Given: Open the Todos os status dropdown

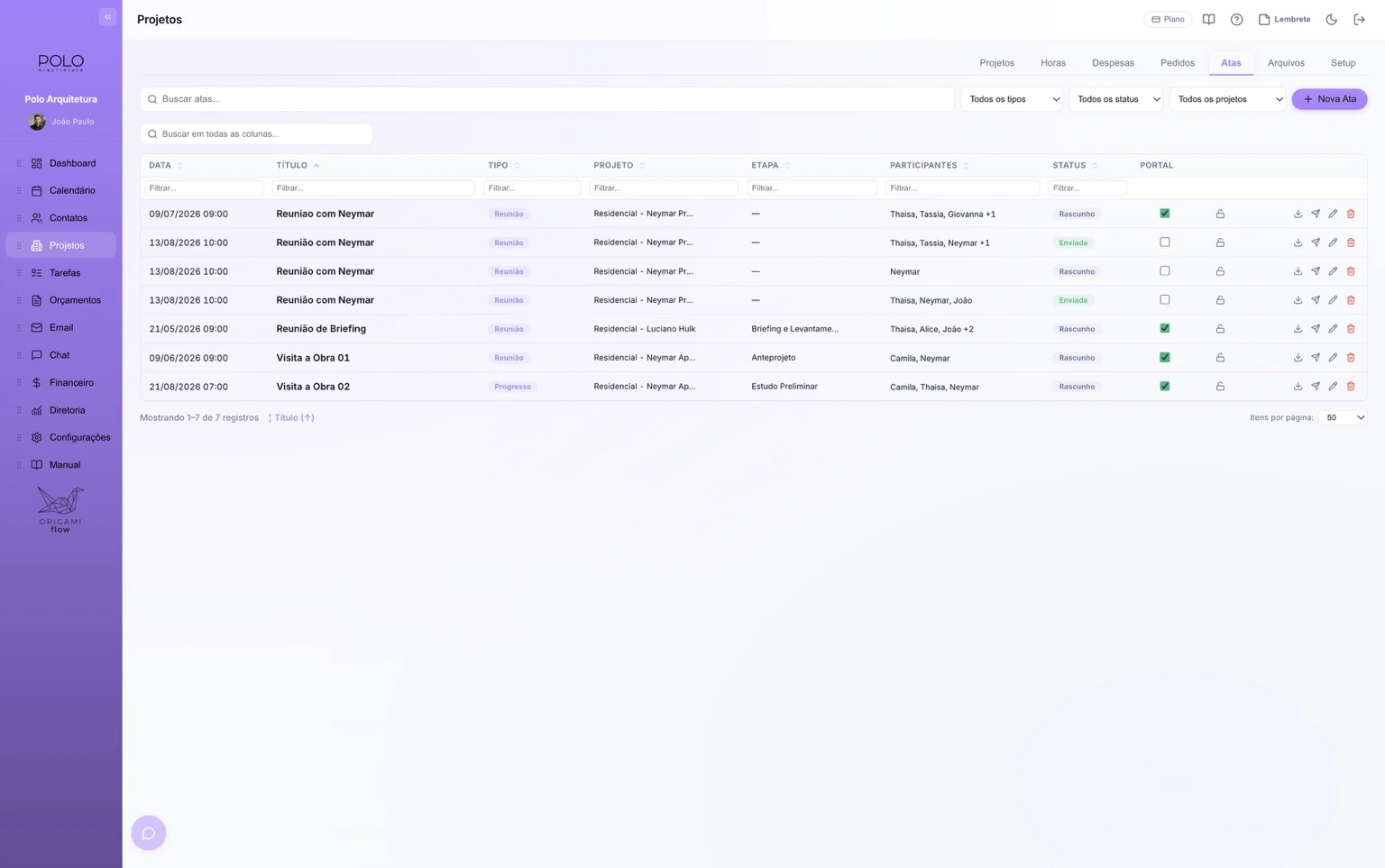Looking at the screenshot, I should 1116,99.
